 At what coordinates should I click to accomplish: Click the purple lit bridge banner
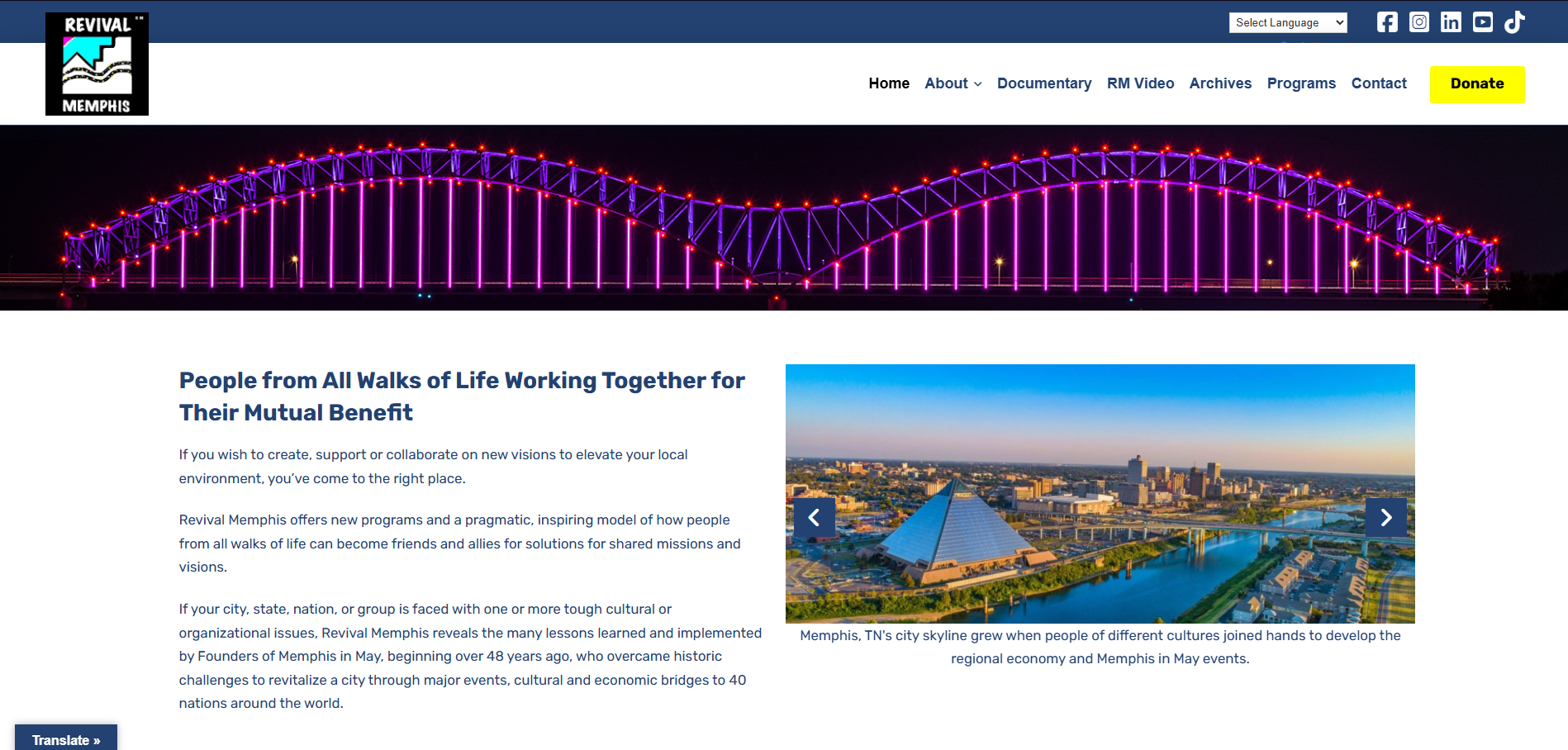783,218
